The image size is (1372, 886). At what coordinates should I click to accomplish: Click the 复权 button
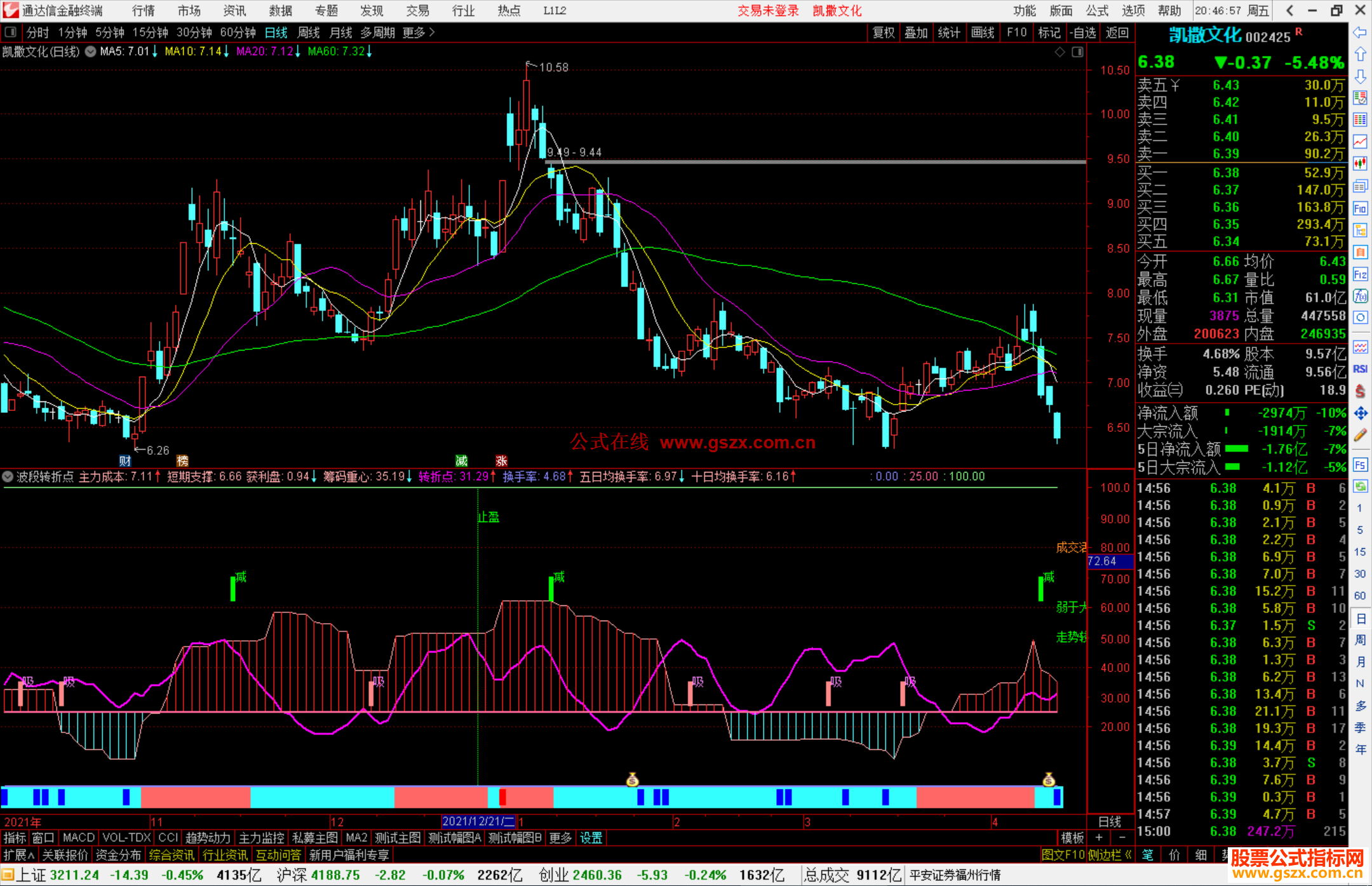(x=884, y=32)
